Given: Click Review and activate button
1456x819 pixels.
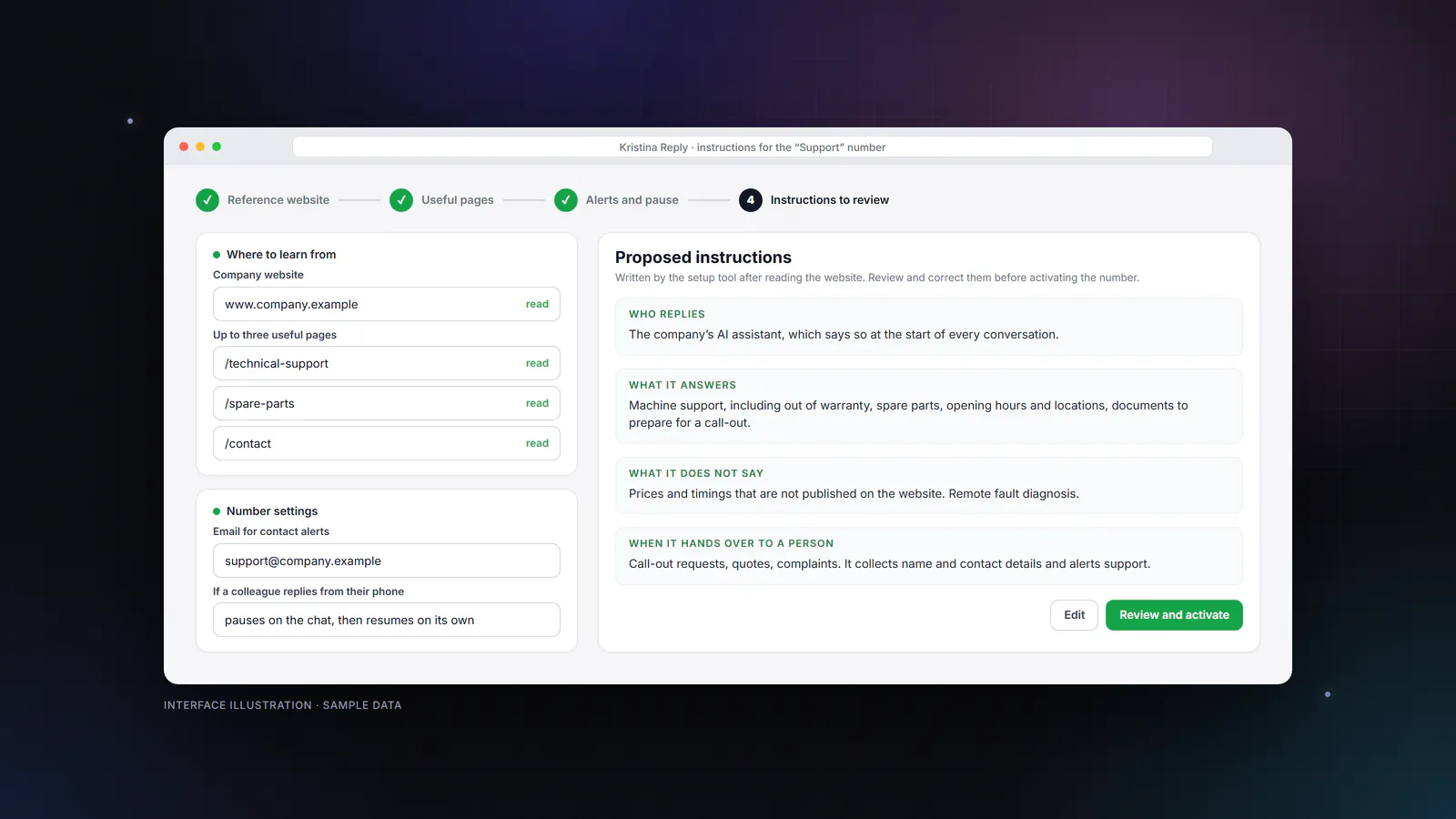Looking at the screenshot, I should tap(1174, 615).
